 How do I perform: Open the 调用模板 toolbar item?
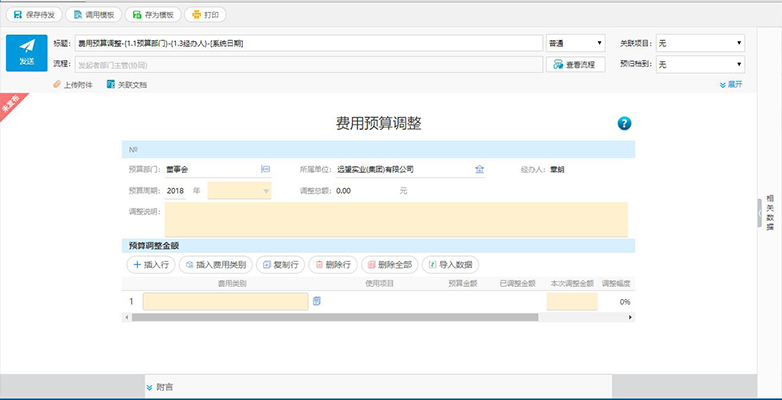[x=93, y=15]
